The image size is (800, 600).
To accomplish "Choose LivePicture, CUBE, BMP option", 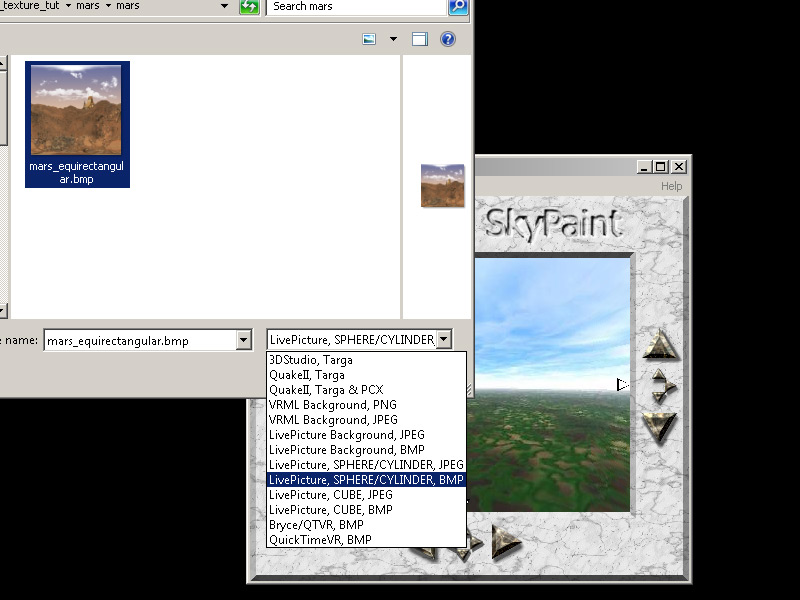I will point(366,510).
